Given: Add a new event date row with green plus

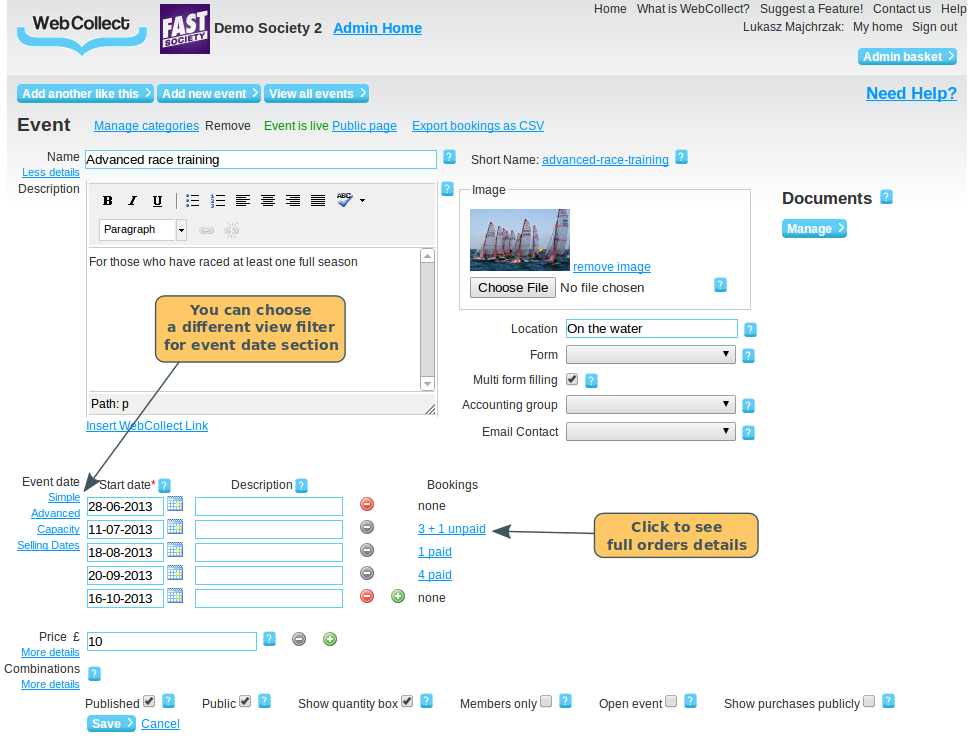Looking at the screenshot, I should click(397, 595).
